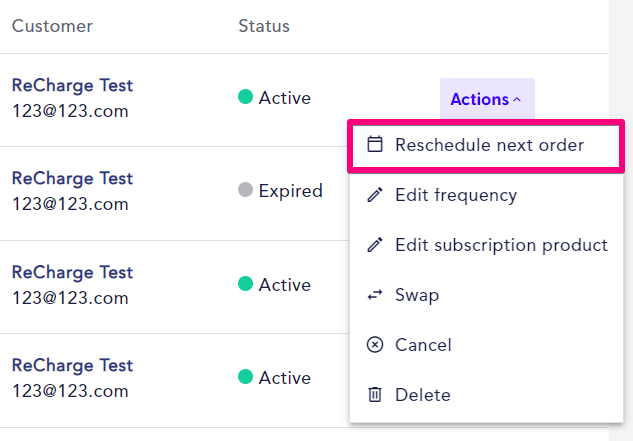633x441 pixels.
Task: Select Edit subscription product option
Action: [486, 245]
